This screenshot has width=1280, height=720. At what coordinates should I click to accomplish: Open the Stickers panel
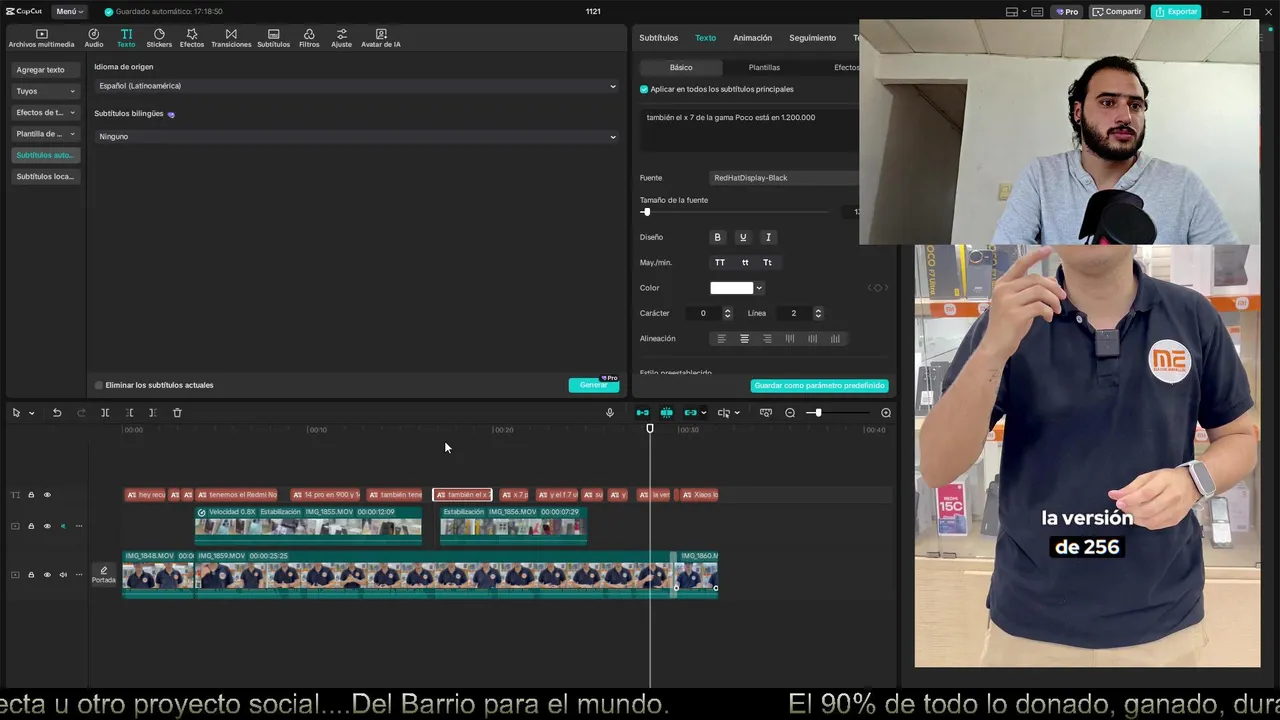point(159,38)
